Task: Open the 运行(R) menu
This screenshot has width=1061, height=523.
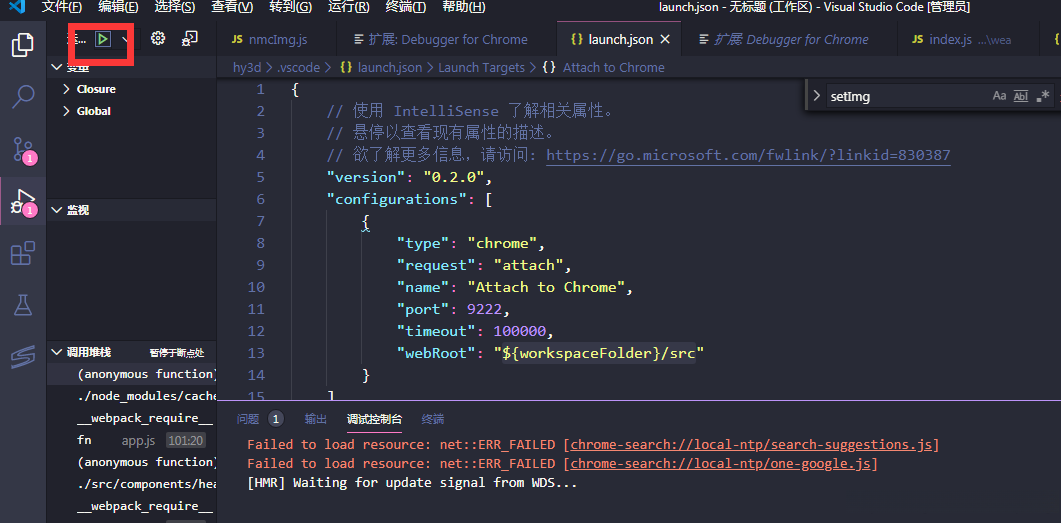Action: point(348,7)
